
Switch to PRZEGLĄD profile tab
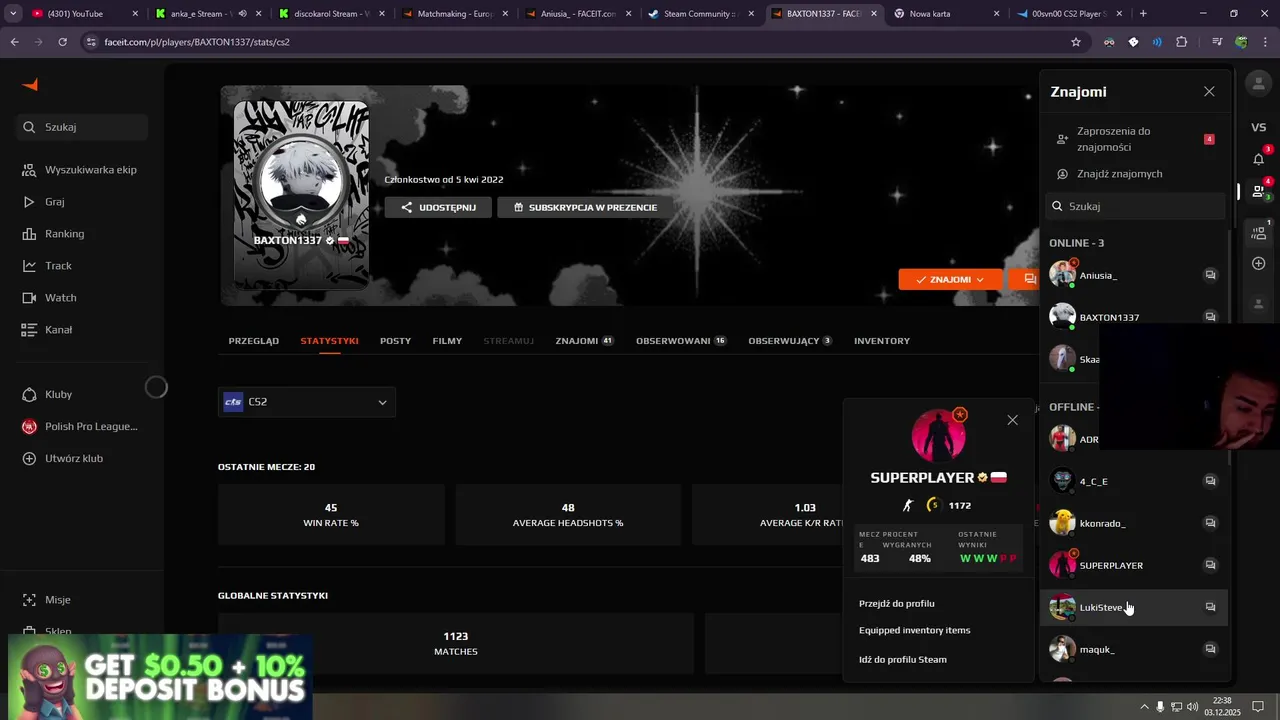pyautogui.click(x=254, y=341)
